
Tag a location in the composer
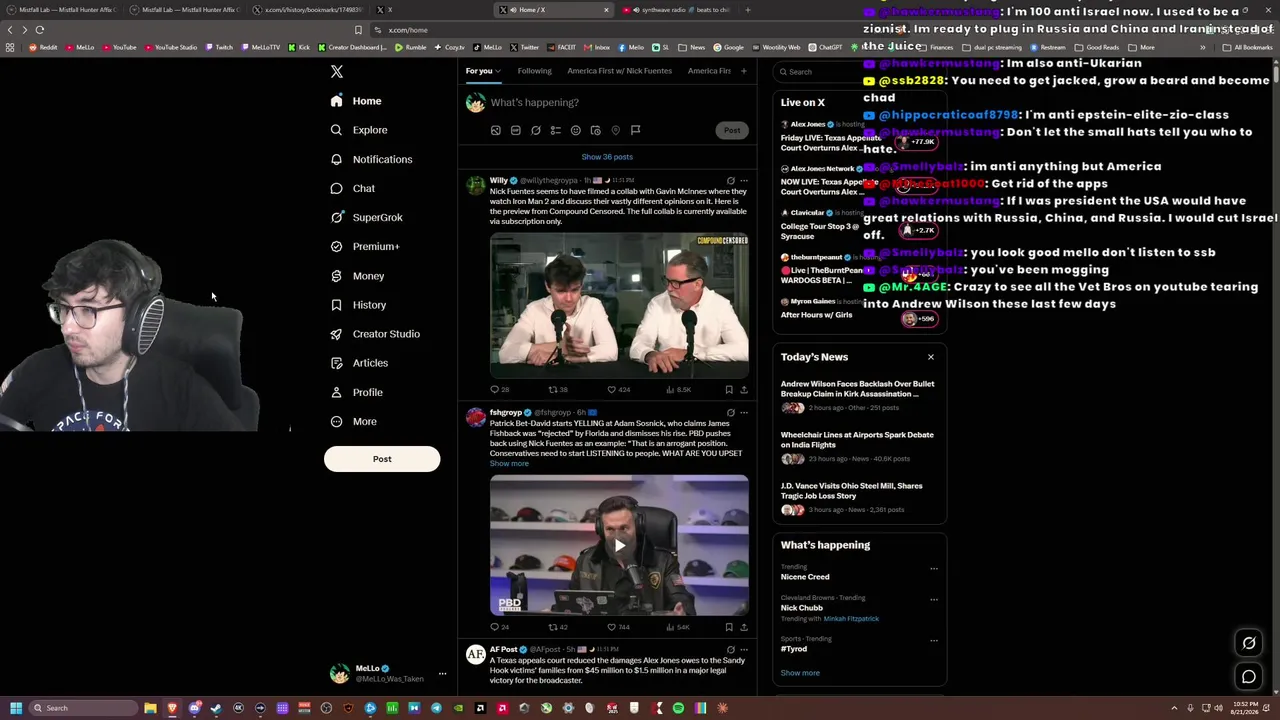[x=615, y=130]
